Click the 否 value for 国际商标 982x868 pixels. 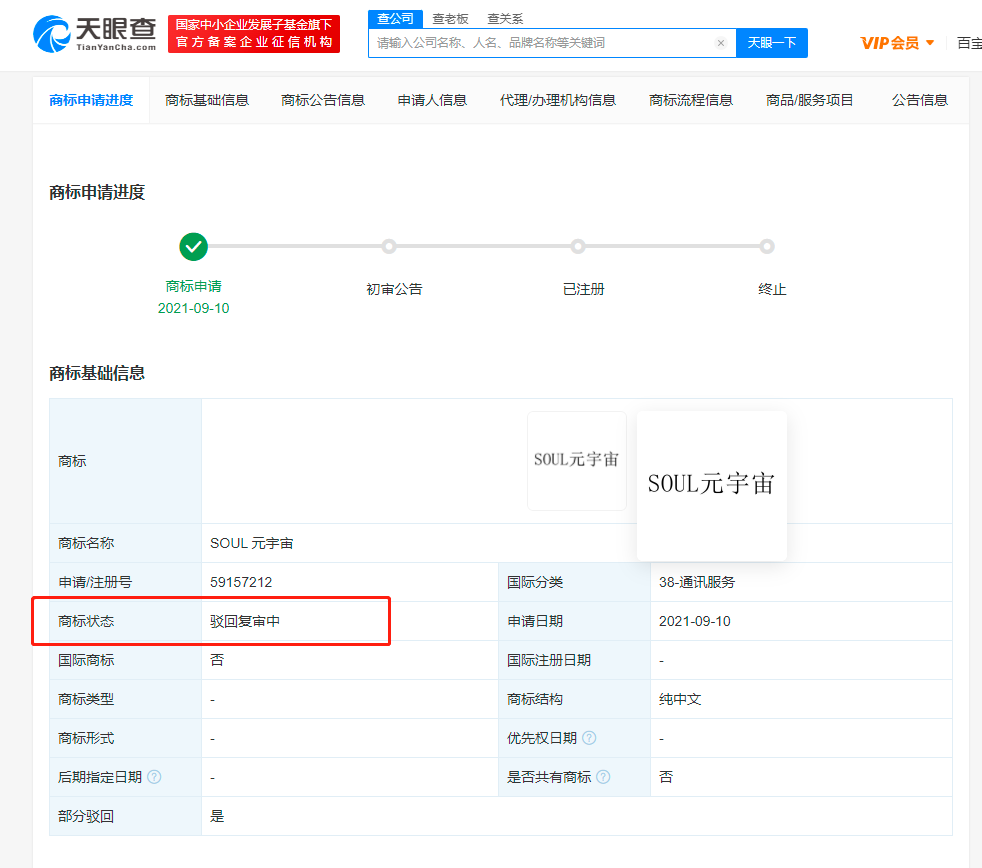click(x=217, y=660)
